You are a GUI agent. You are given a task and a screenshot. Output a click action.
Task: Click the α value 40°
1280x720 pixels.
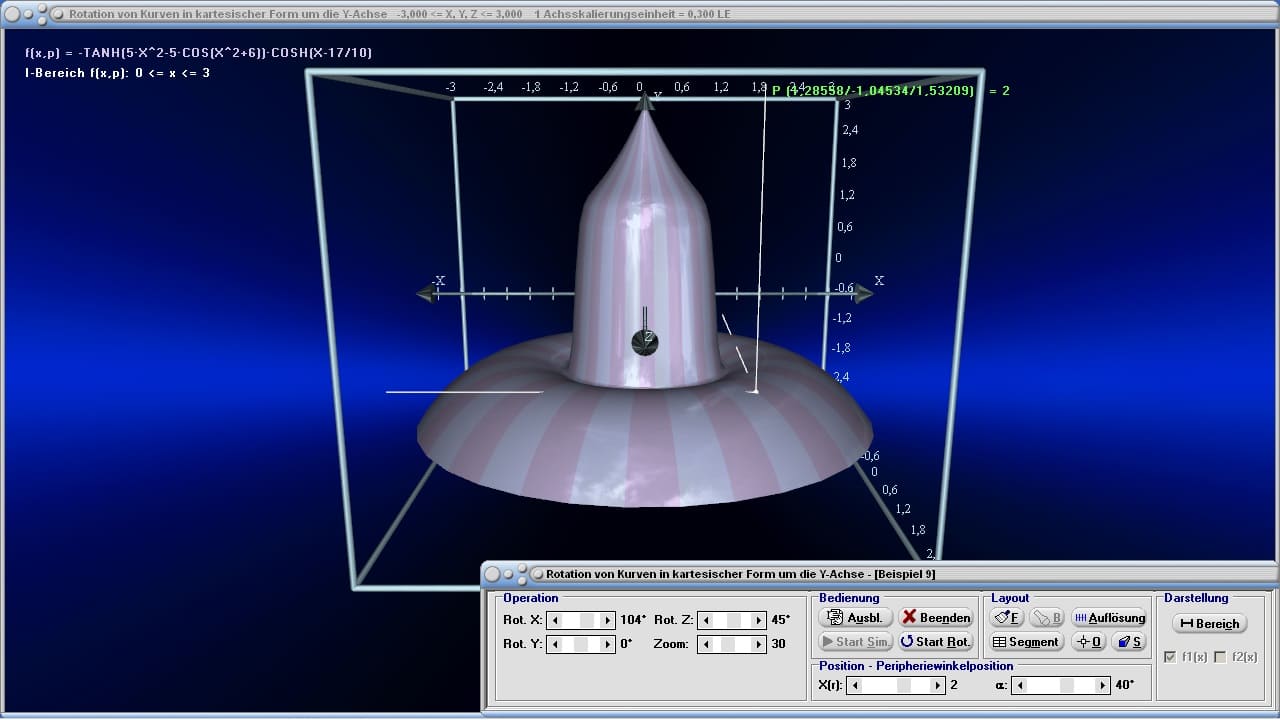[1125, 685]
